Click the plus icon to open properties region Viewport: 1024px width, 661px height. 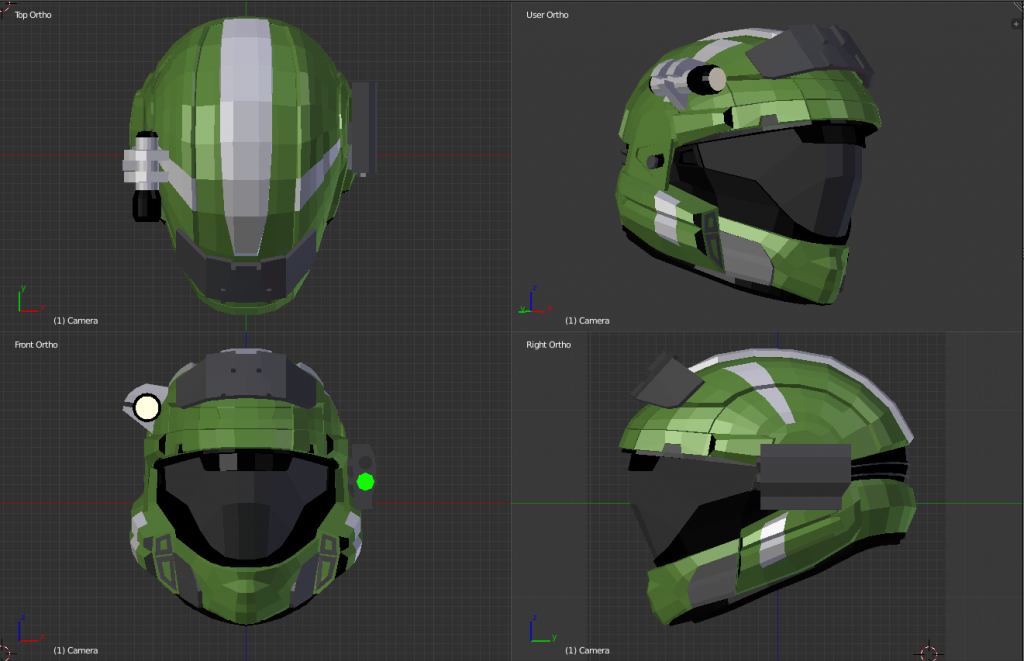[x=1016, y=24]
